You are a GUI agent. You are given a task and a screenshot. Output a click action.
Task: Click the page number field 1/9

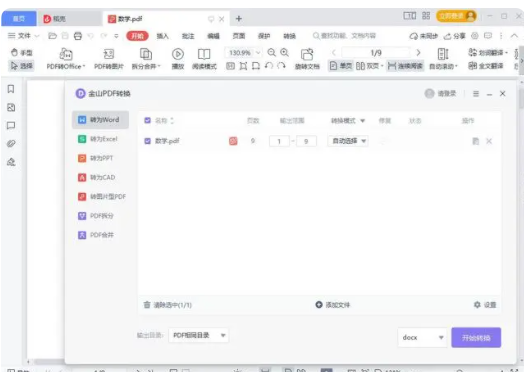click(x=376, y=53)
